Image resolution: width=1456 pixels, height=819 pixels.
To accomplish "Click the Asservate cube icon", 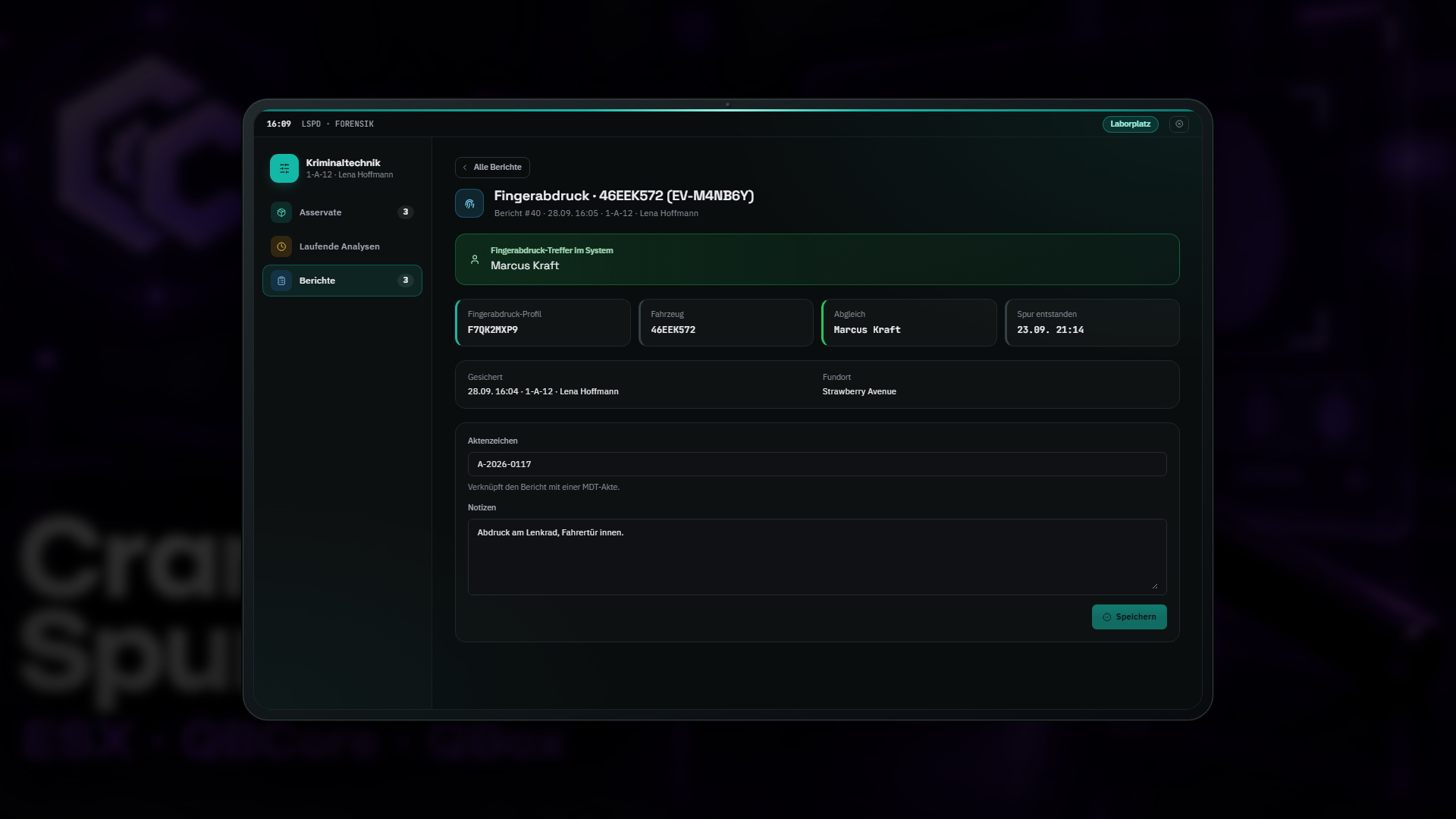I will pyautogui.click(x=281, y=212).
